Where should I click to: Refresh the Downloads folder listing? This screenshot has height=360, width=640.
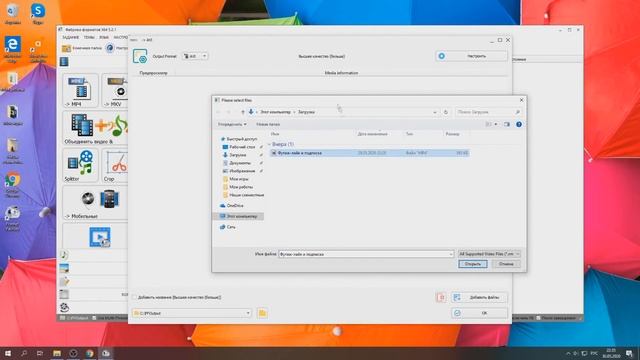tap(446, 112)
